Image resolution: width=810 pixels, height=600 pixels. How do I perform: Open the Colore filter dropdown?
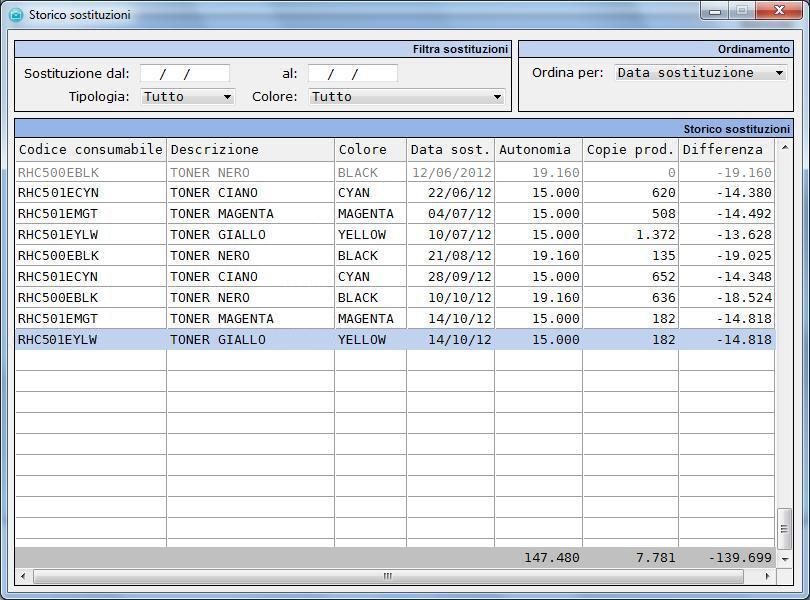[x=407, y=97]
